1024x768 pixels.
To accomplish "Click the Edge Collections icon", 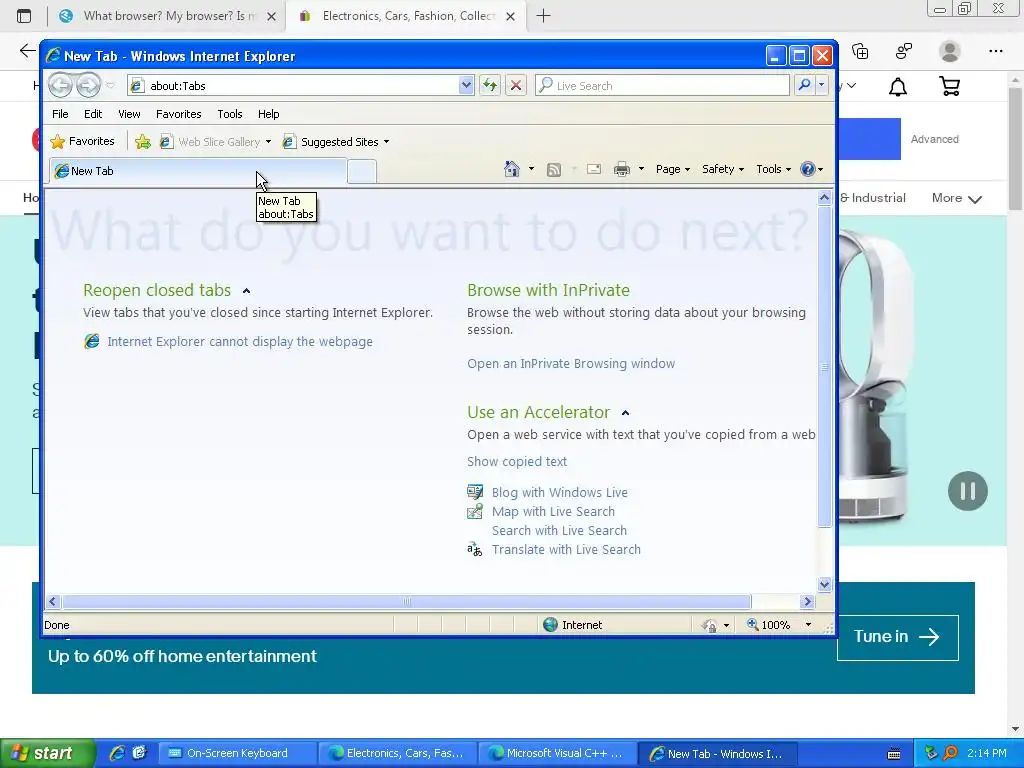I will coord(860,51).
